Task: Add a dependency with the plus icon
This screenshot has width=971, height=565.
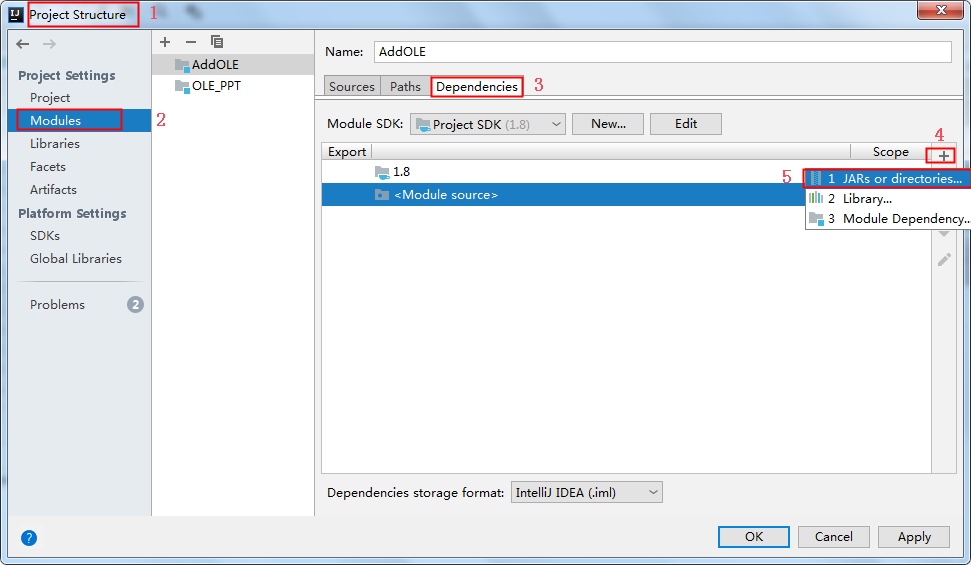Action: point(943,155)
